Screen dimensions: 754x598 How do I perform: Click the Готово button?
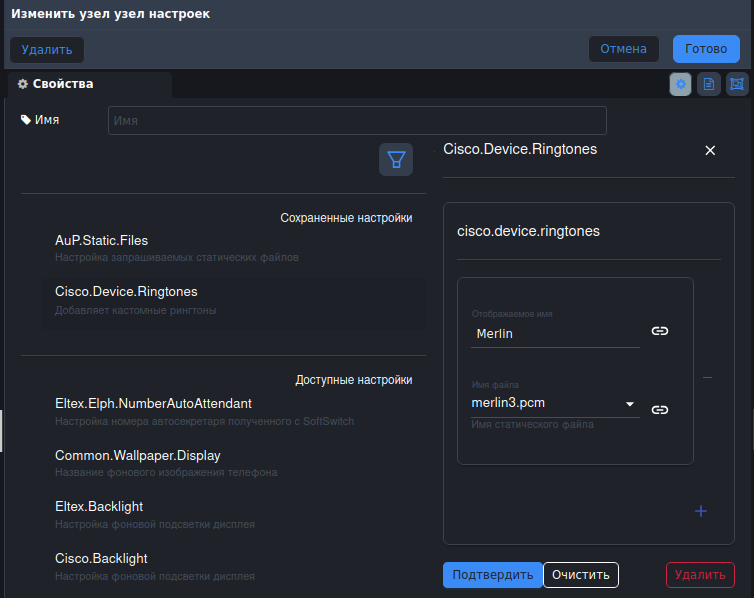point(706,49)
